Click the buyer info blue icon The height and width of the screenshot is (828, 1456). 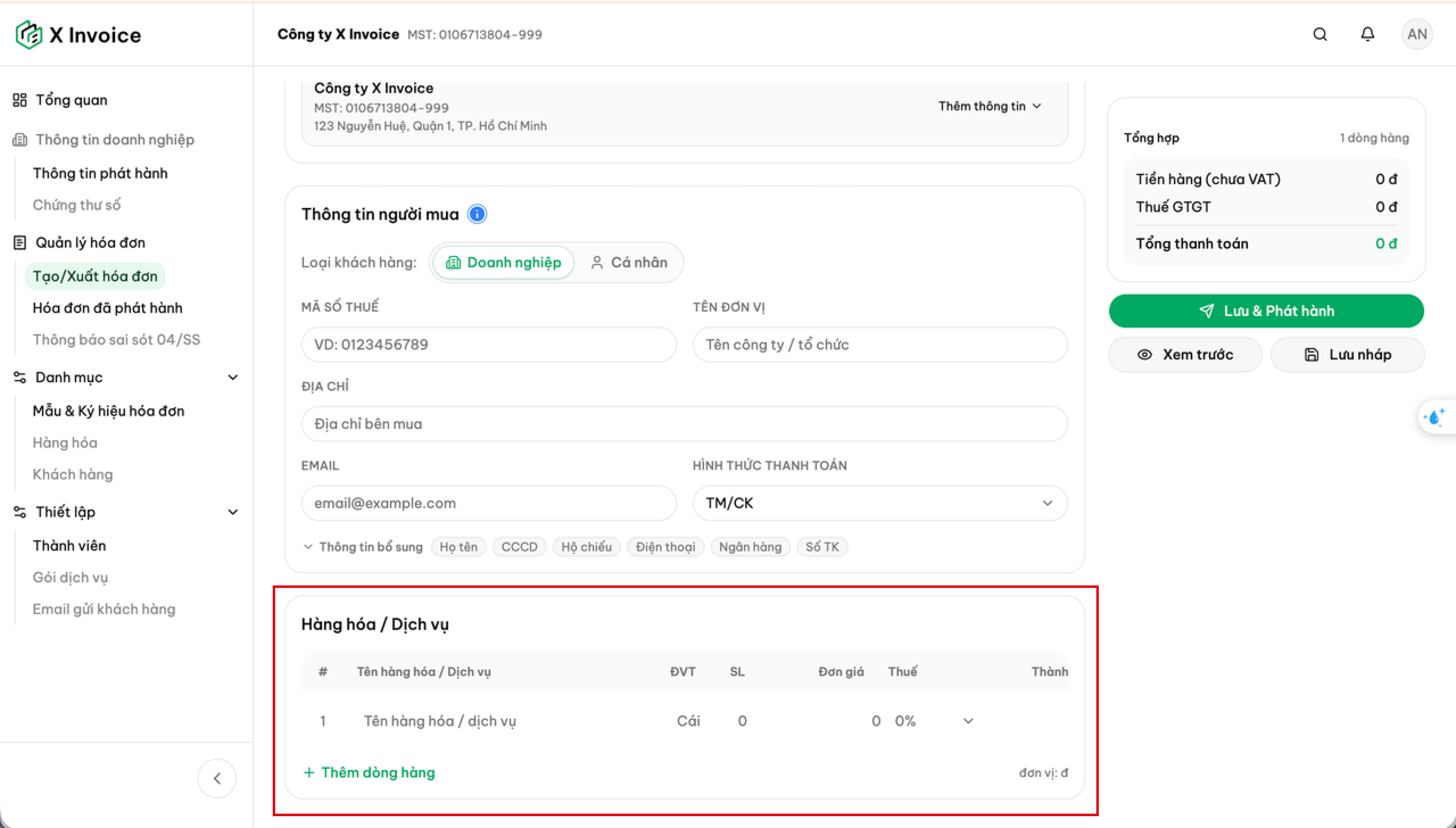tap(477, 214)
